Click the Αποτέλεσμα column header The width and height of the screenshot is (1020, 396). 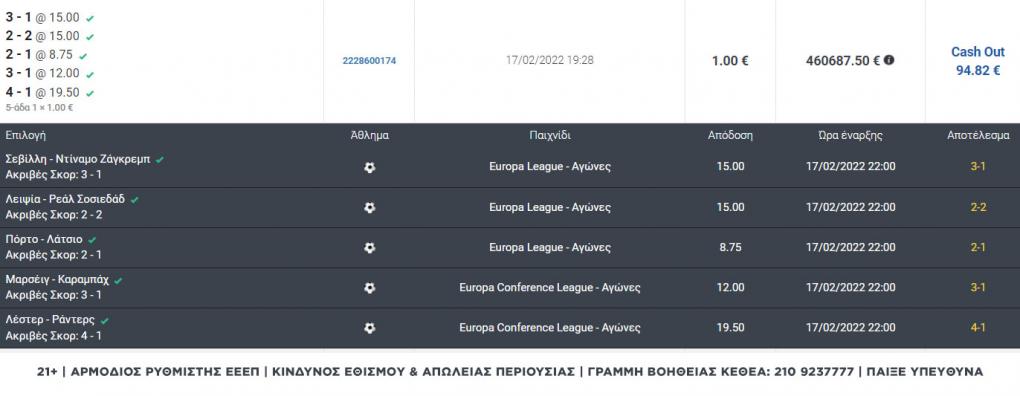pyautogui.click(x=978, y=136)
